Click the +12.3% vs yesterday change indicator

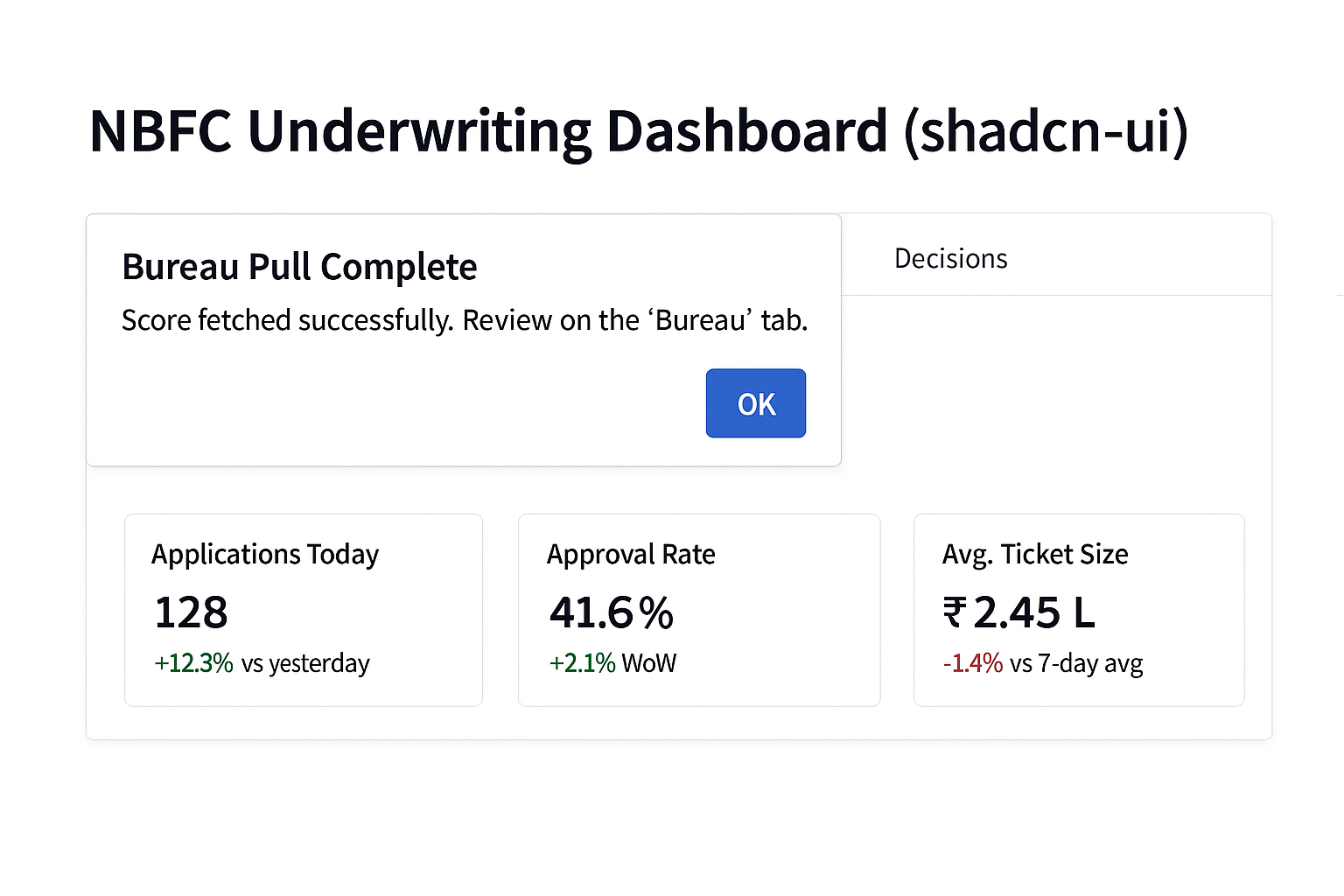click(x=262, y=663)
